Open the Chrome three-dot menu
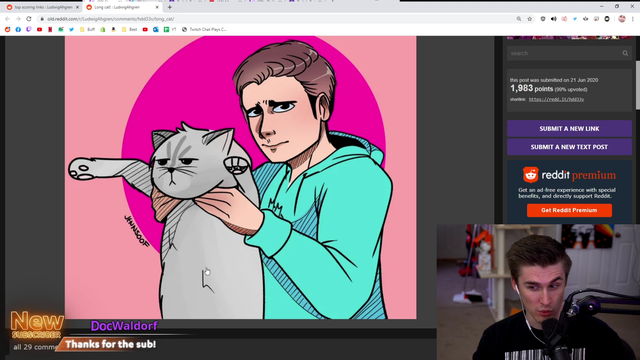The image size is (640, 360). pyautogui.click(x=633, y=19)
